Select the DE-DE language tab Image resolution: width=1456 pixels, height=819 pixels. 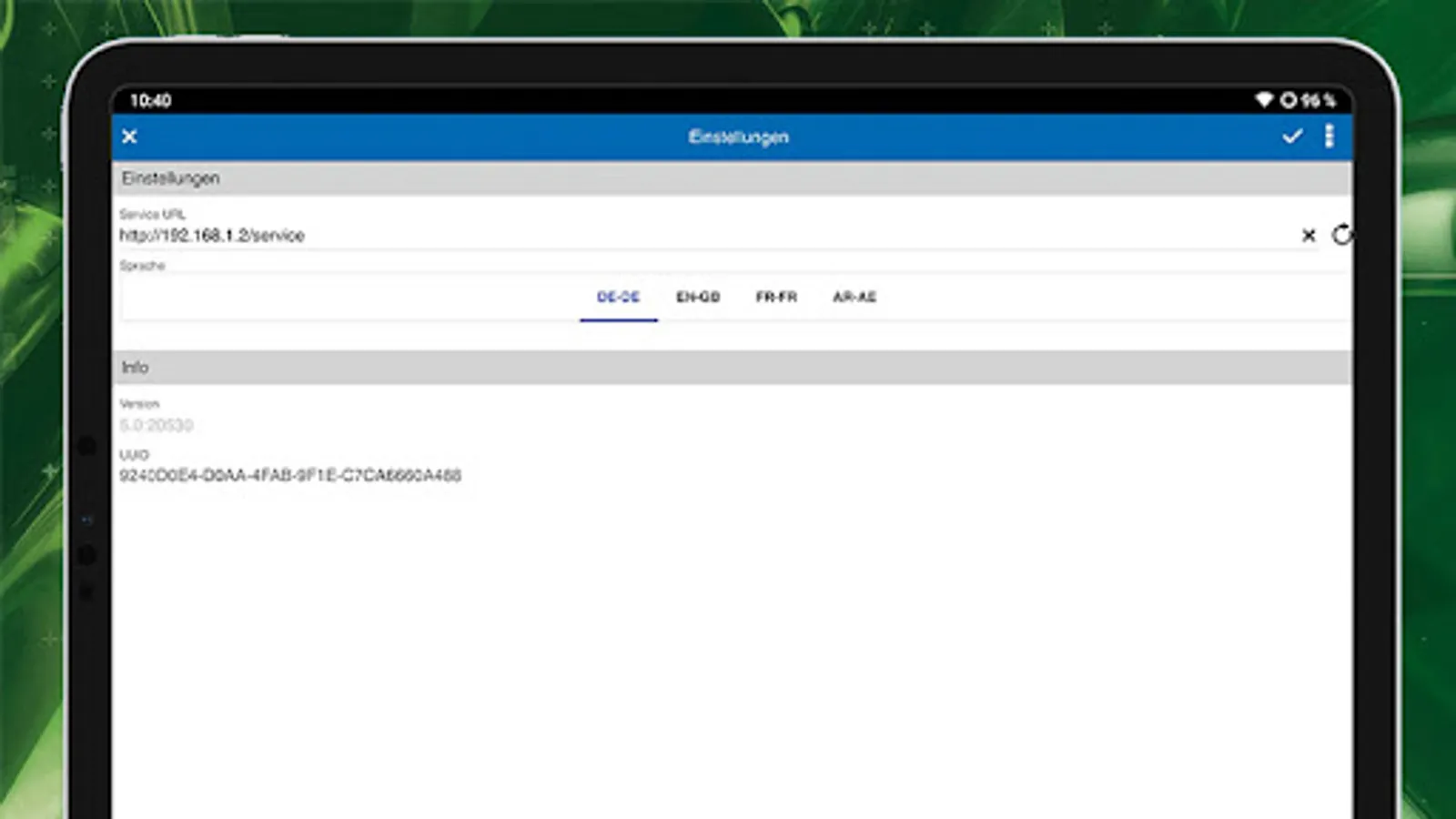(x=619, y=298)
